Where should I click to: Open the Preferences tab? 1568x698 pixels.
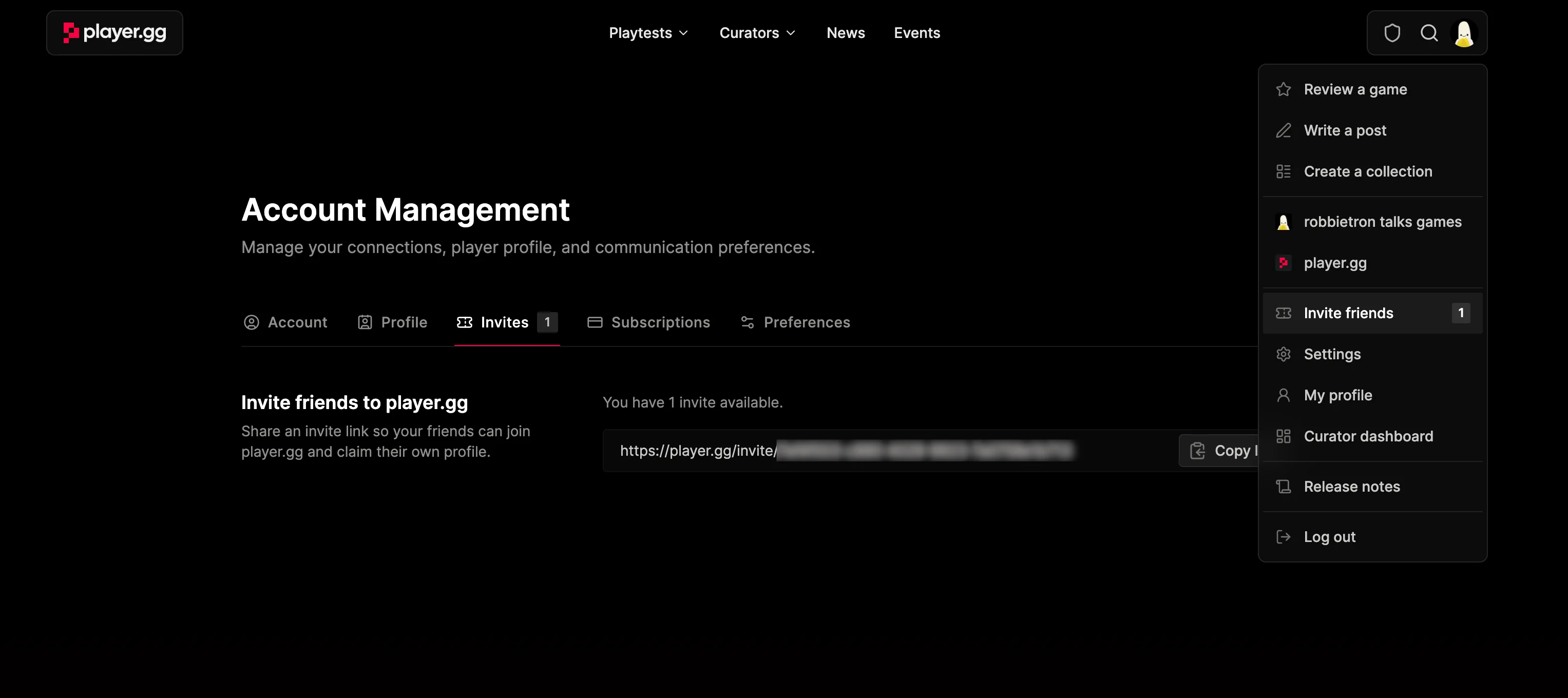795,322
